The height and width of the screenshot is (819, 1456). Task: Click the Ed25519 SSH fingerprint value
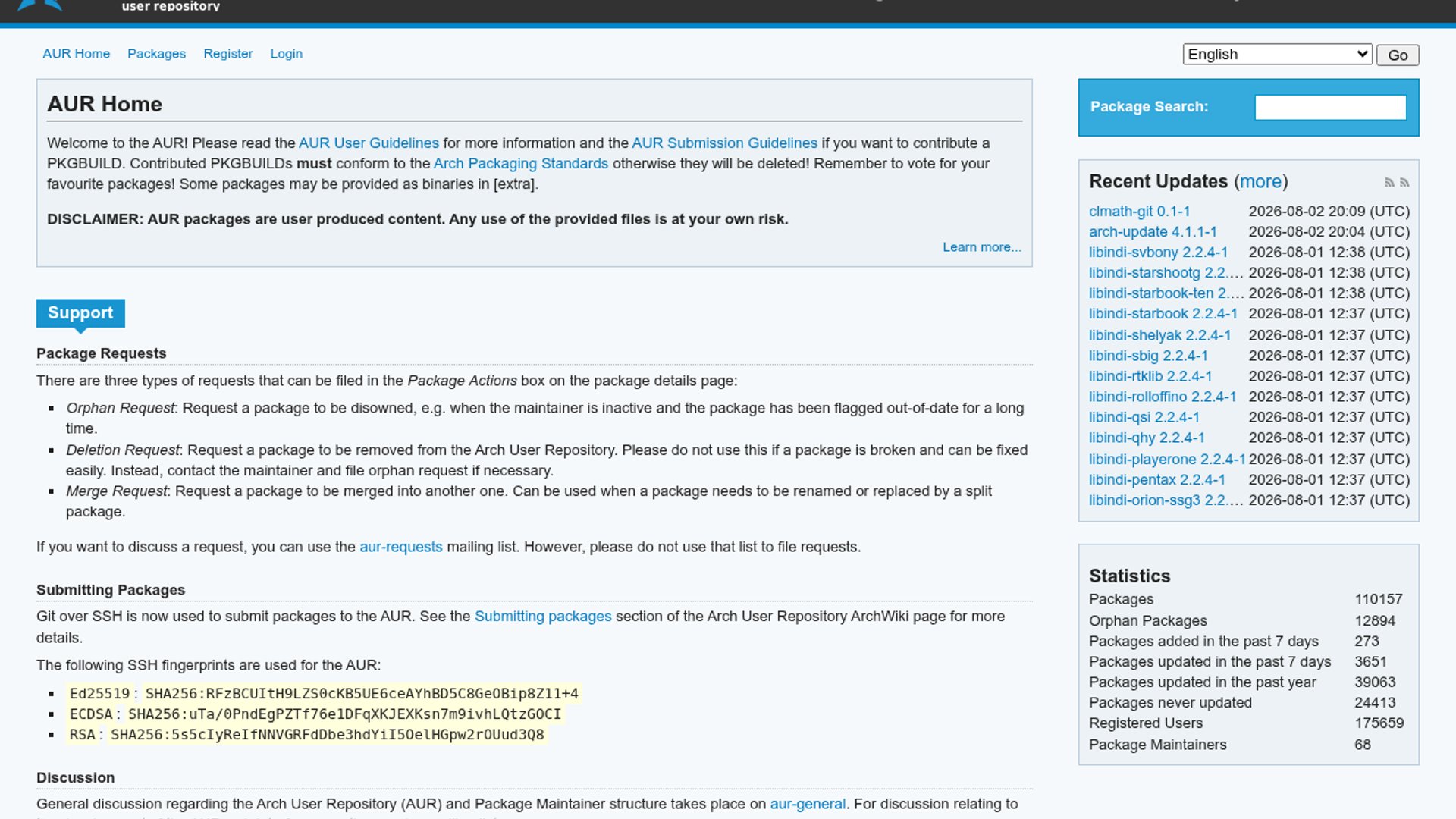coord(362,694)
